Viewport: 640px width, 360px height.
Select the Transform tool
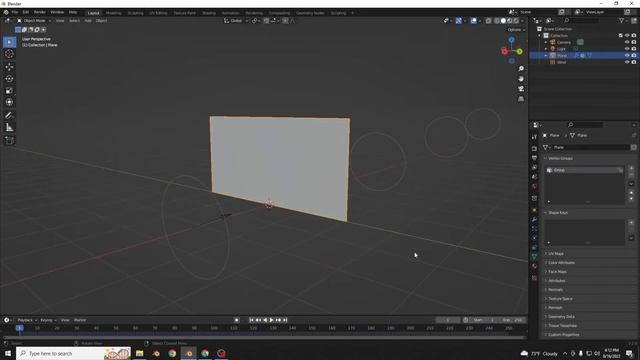(9, 102)
